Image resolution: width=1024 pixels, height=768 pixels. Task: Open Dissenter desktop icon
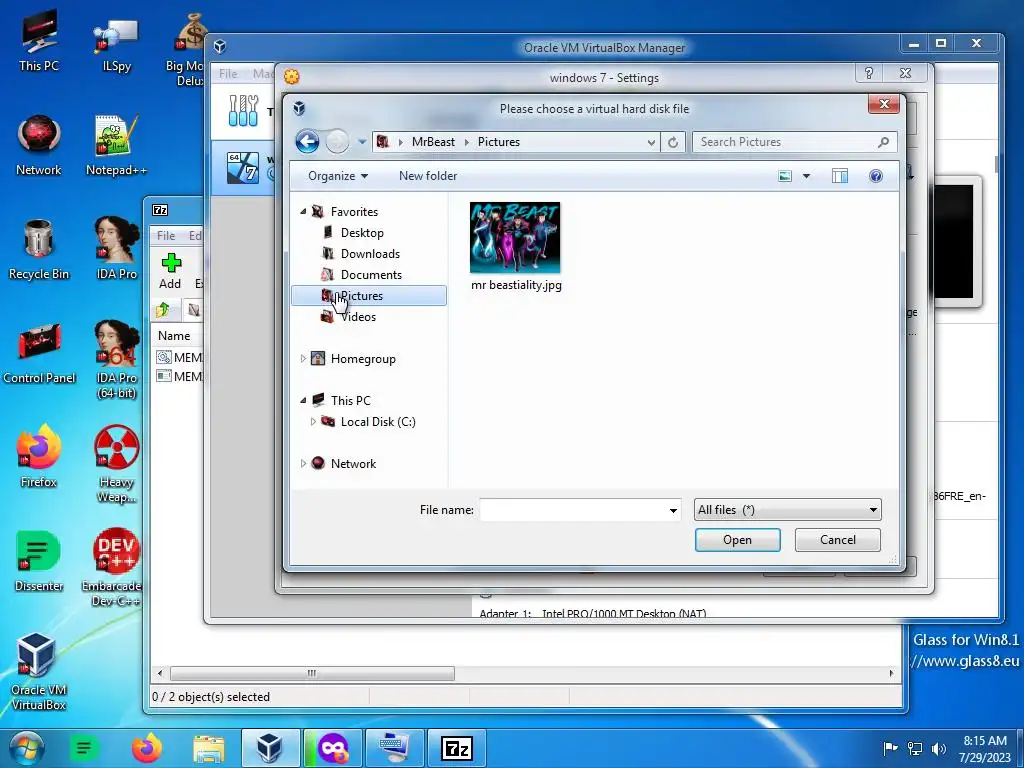click(x=39, y=560)
